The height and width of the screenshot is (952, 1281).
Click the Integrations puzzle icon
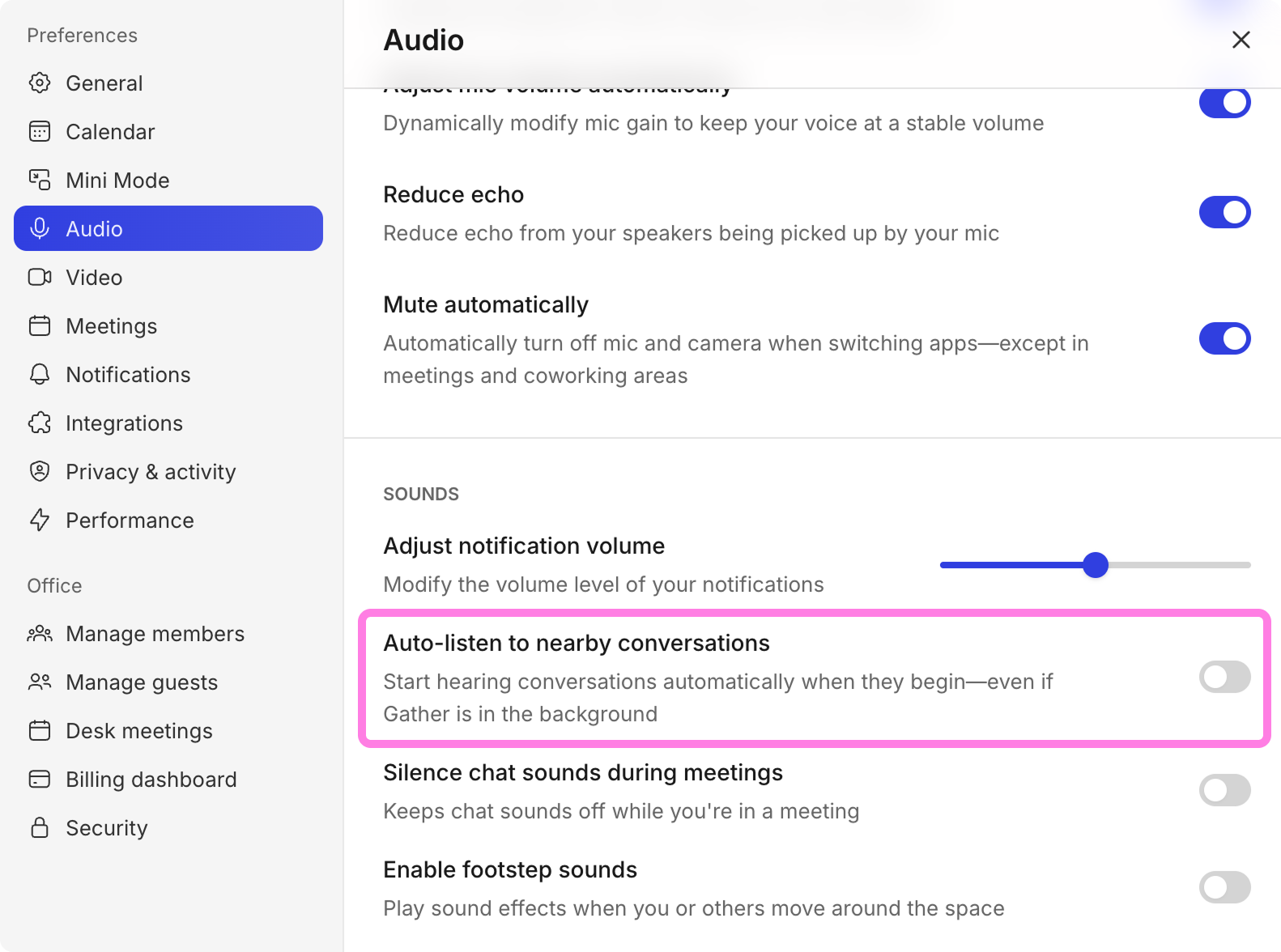pos(40,423)
